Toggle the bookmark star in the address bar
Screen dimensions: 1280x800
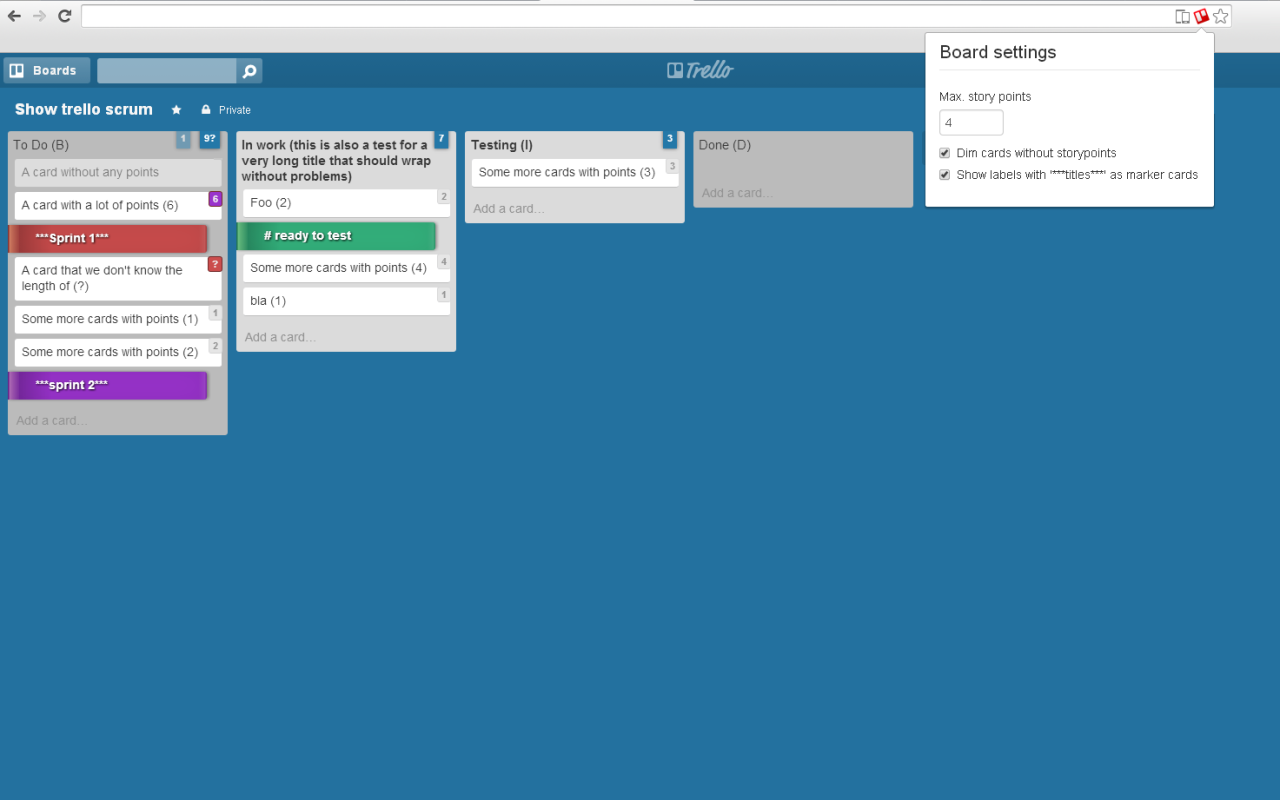(x=1220, y=16)
